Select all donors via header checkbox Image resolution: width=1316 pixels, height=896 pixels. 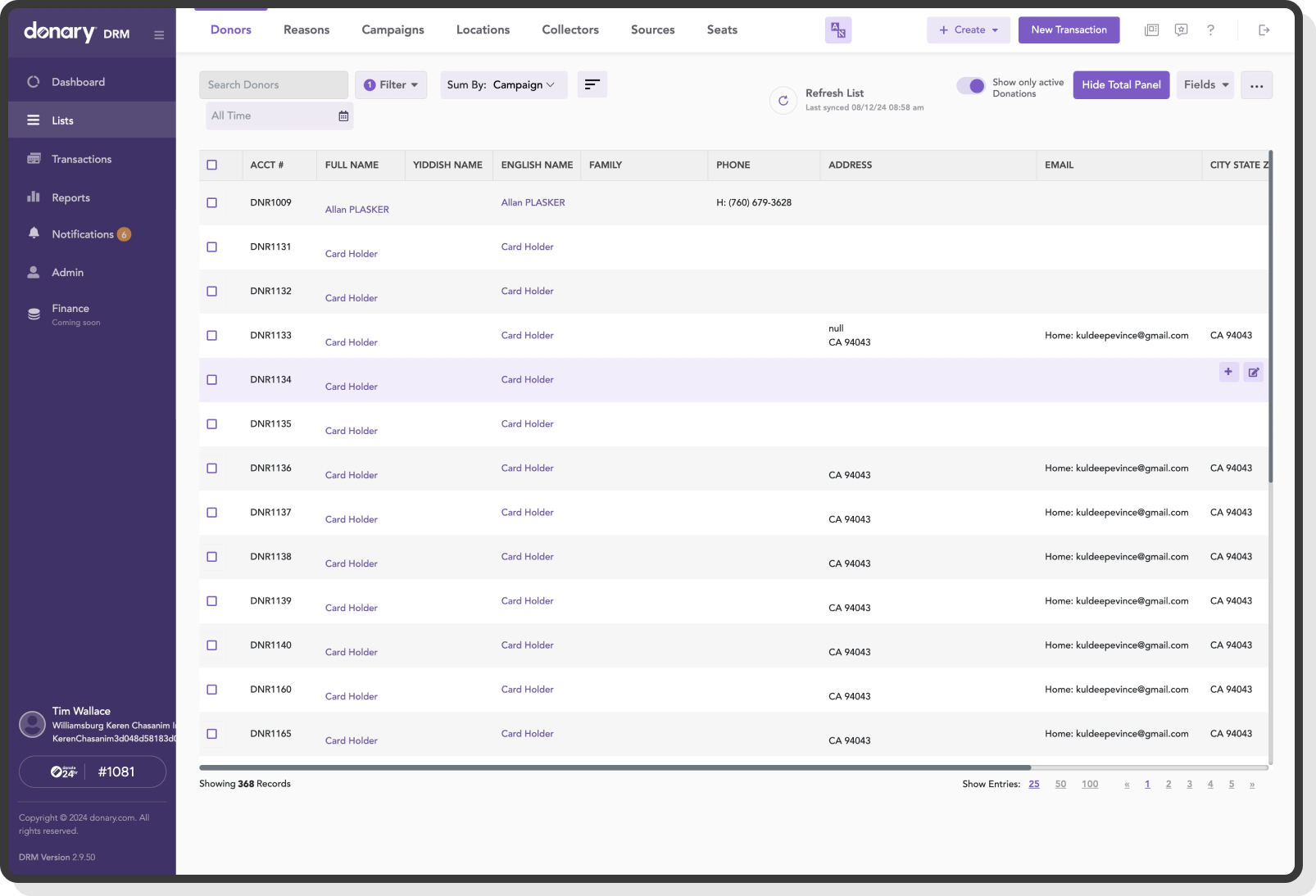[212, 164]
